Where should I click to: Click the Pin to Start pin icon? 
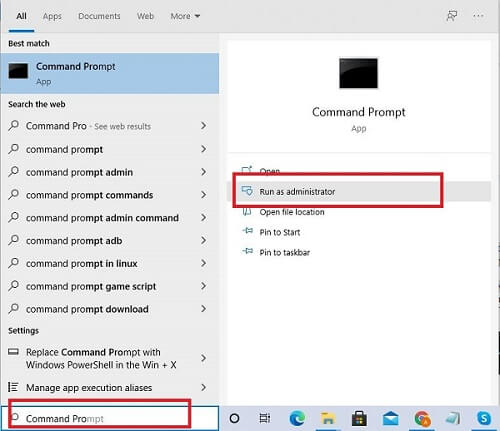tap(247, 231)
